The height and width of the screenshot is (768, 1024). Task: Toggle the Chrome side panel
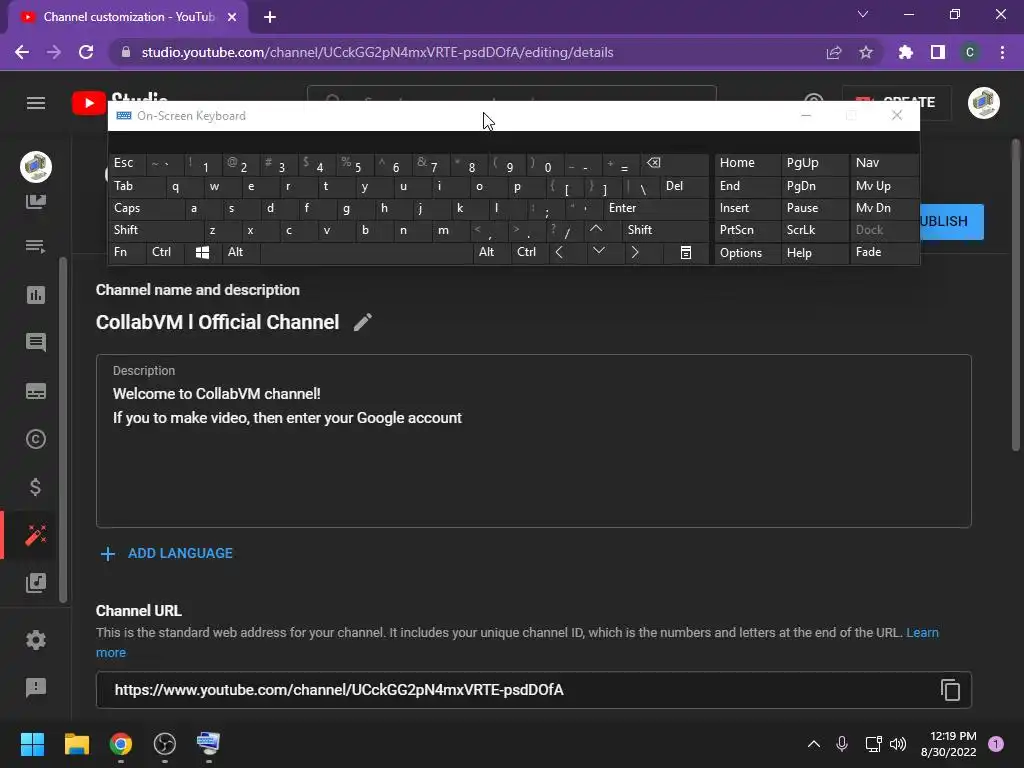coord(938,52)
